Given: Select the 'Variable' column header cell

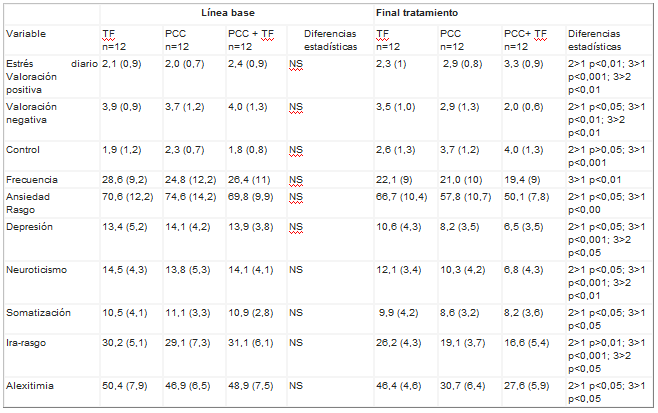Looking at the screenshot, I should click(26, 34).
